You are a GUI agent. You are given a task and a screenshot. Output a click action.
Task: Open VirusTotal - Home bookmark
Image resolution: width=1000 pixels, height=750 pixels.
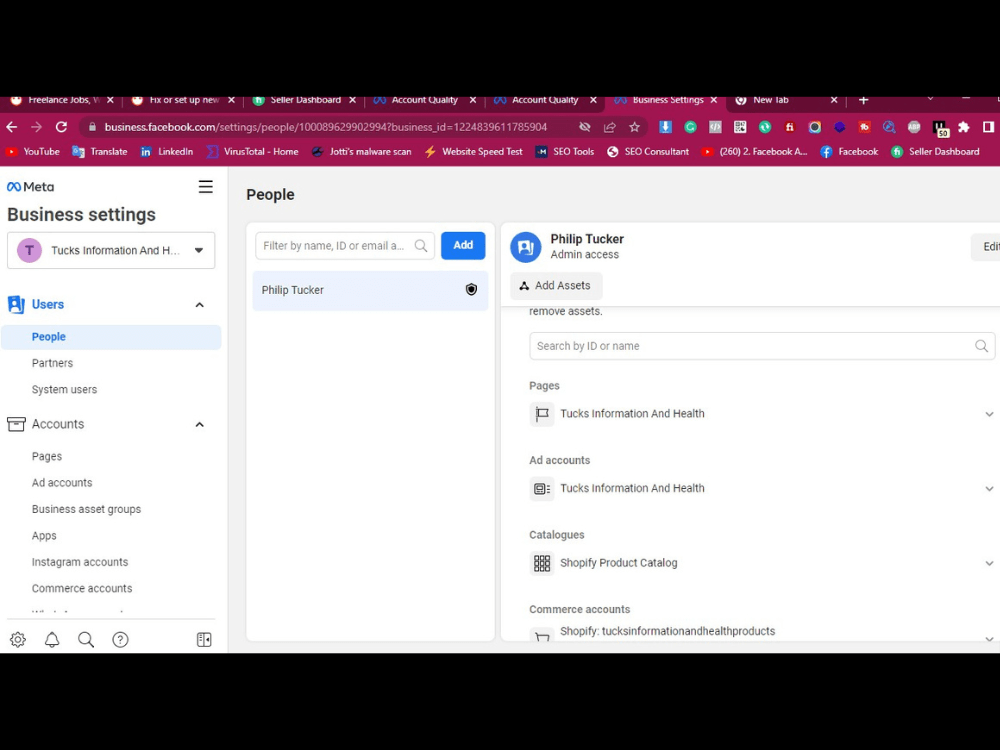point(253,152)
